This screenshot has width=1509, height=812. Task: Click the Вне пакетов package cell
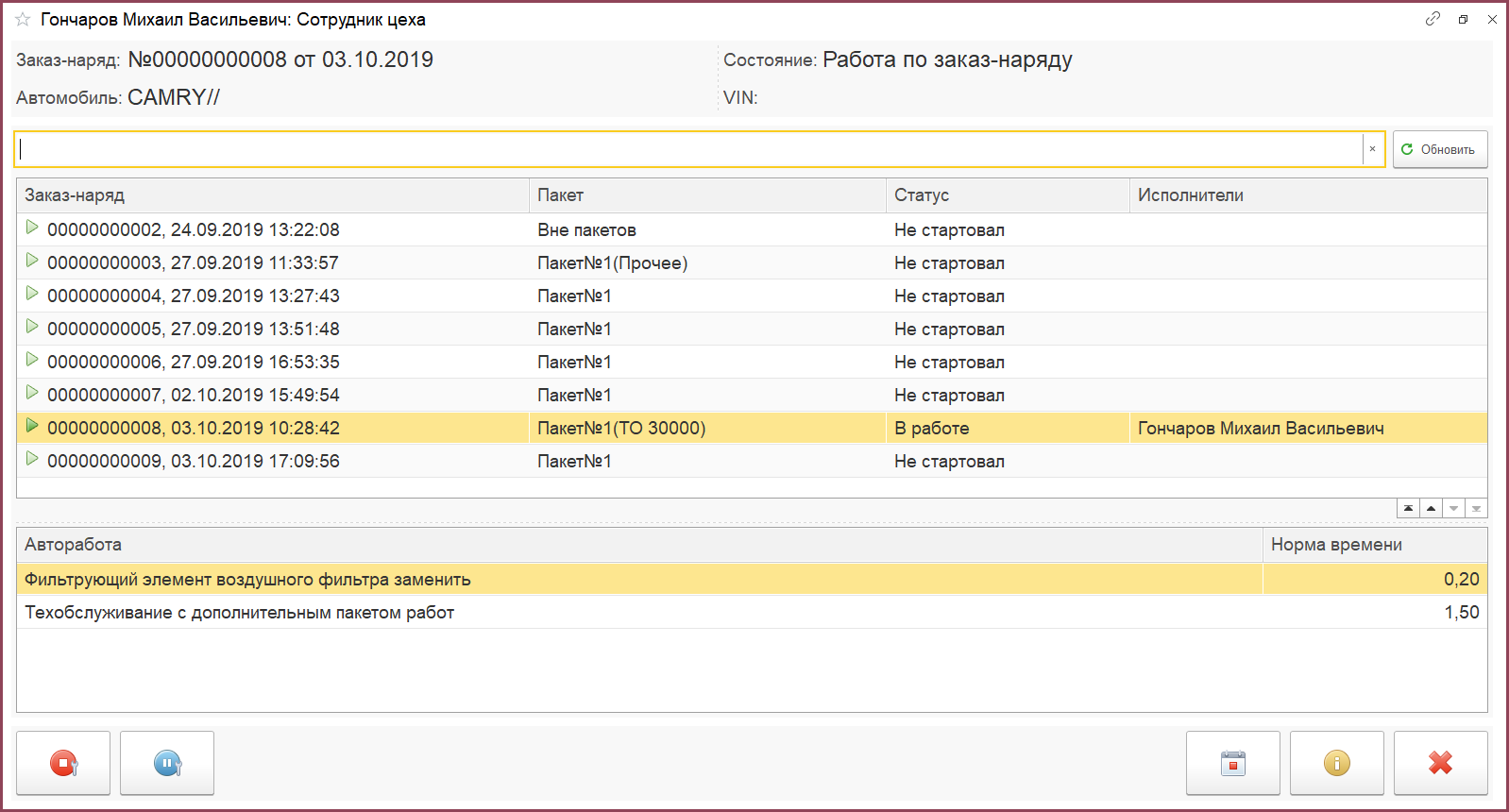coord(707,229)
